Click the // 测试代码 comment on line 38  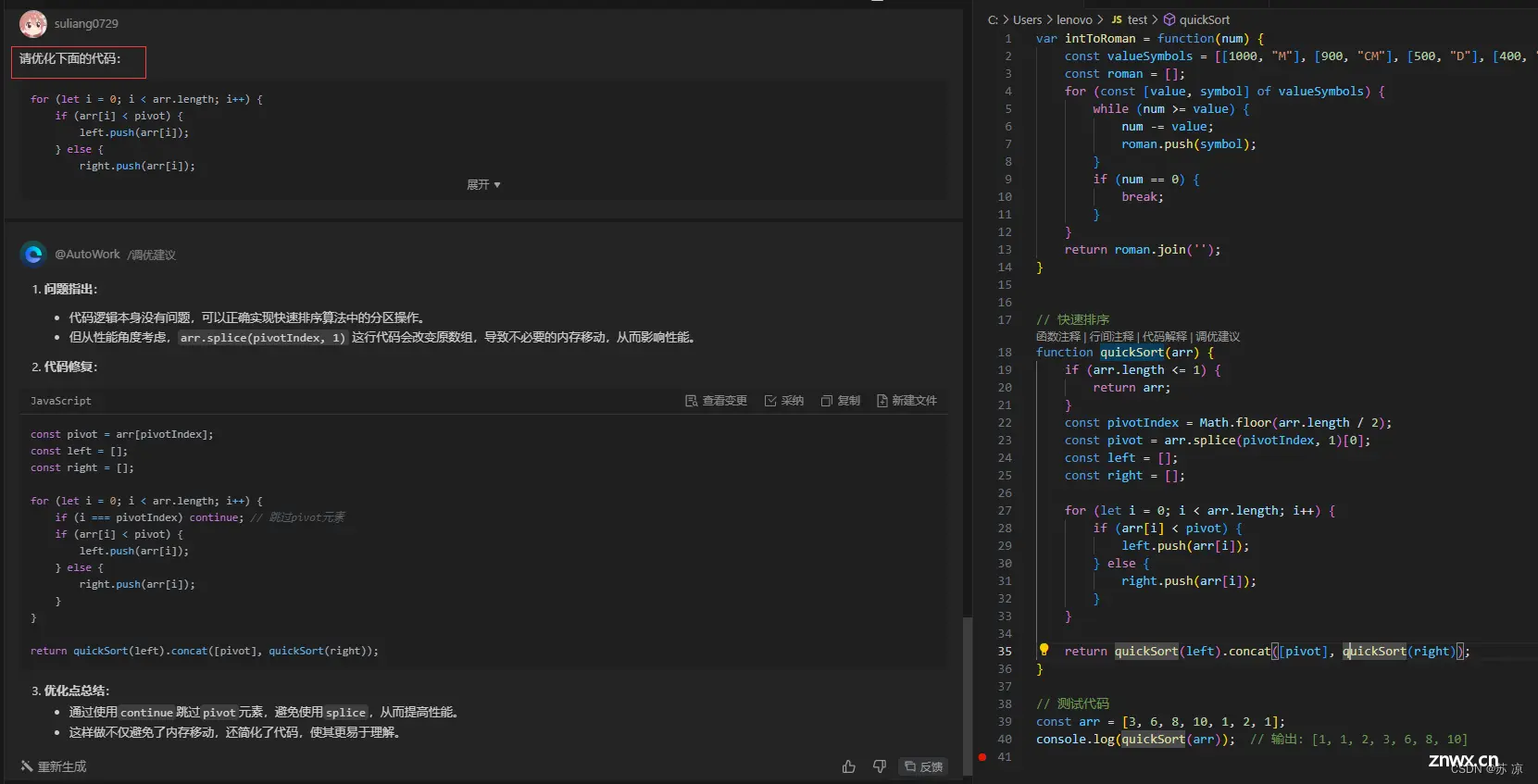(1072, 704)
